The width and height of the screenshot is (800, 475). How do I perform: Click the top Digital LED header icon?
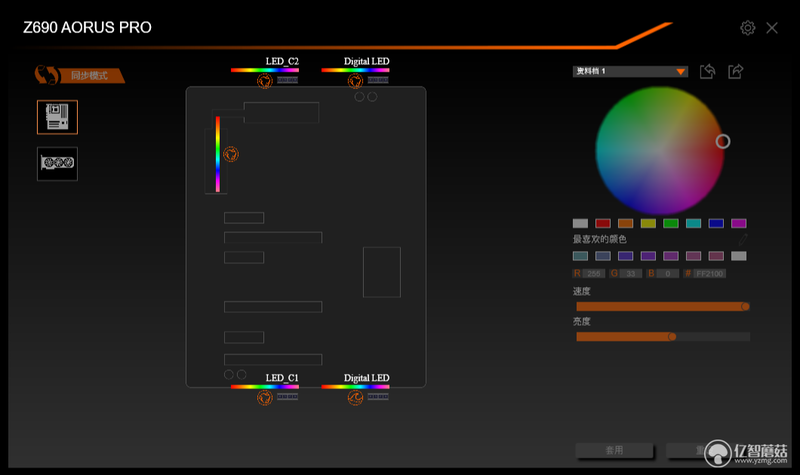pos(355,81)
